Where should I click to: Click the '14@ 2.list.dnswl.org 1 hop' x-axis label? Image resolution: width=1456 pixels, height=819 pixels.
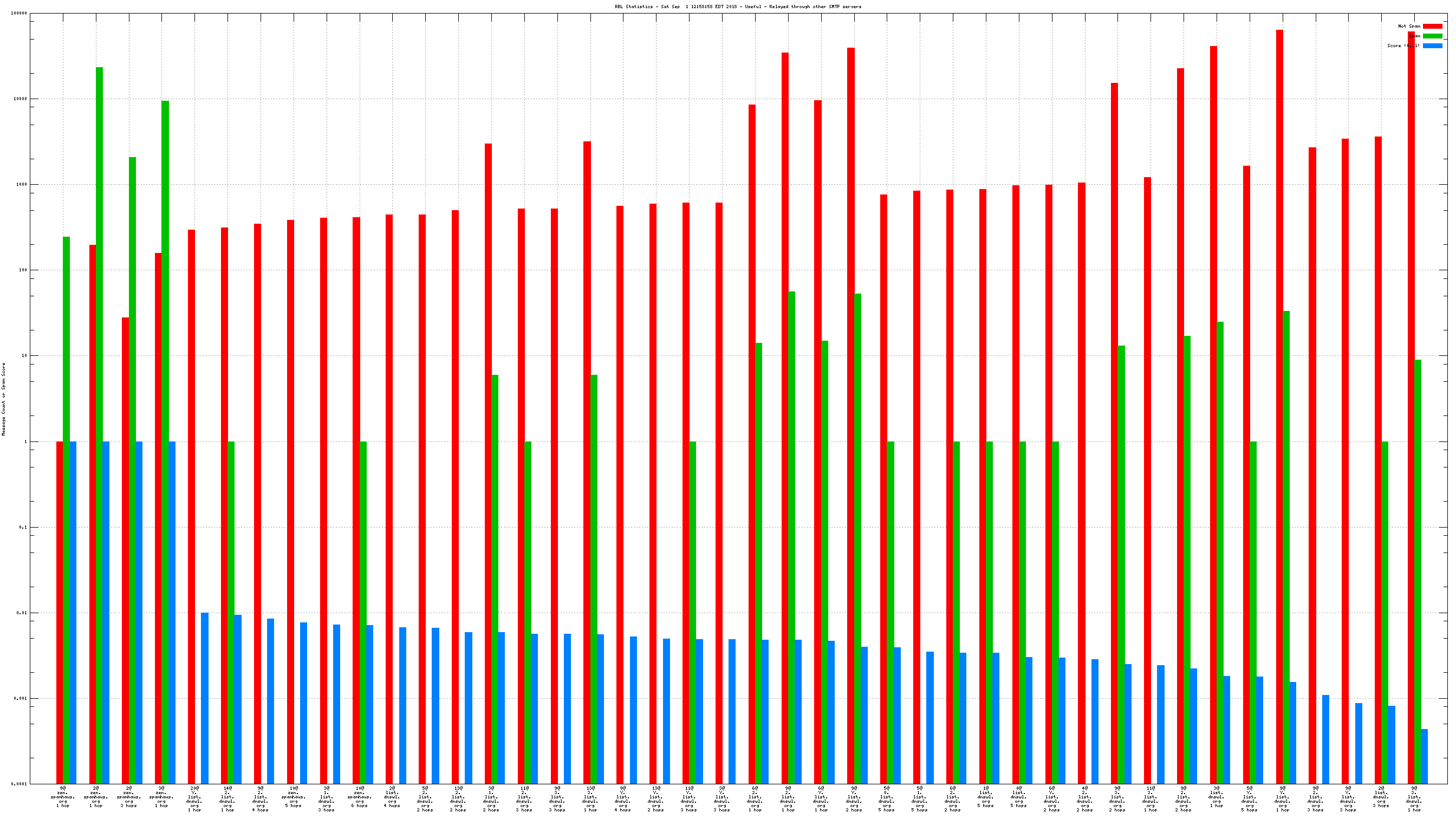(x=227, y=798)
